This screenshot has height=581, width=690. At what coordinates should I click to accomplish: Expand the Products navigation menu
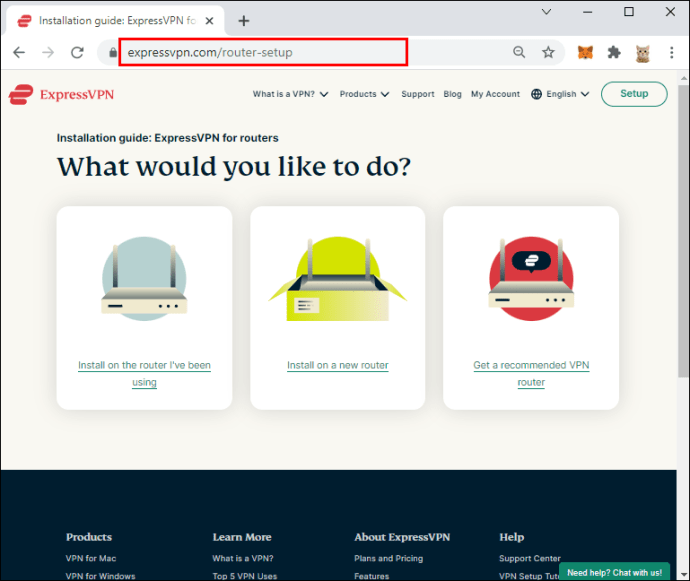[364, 94]
